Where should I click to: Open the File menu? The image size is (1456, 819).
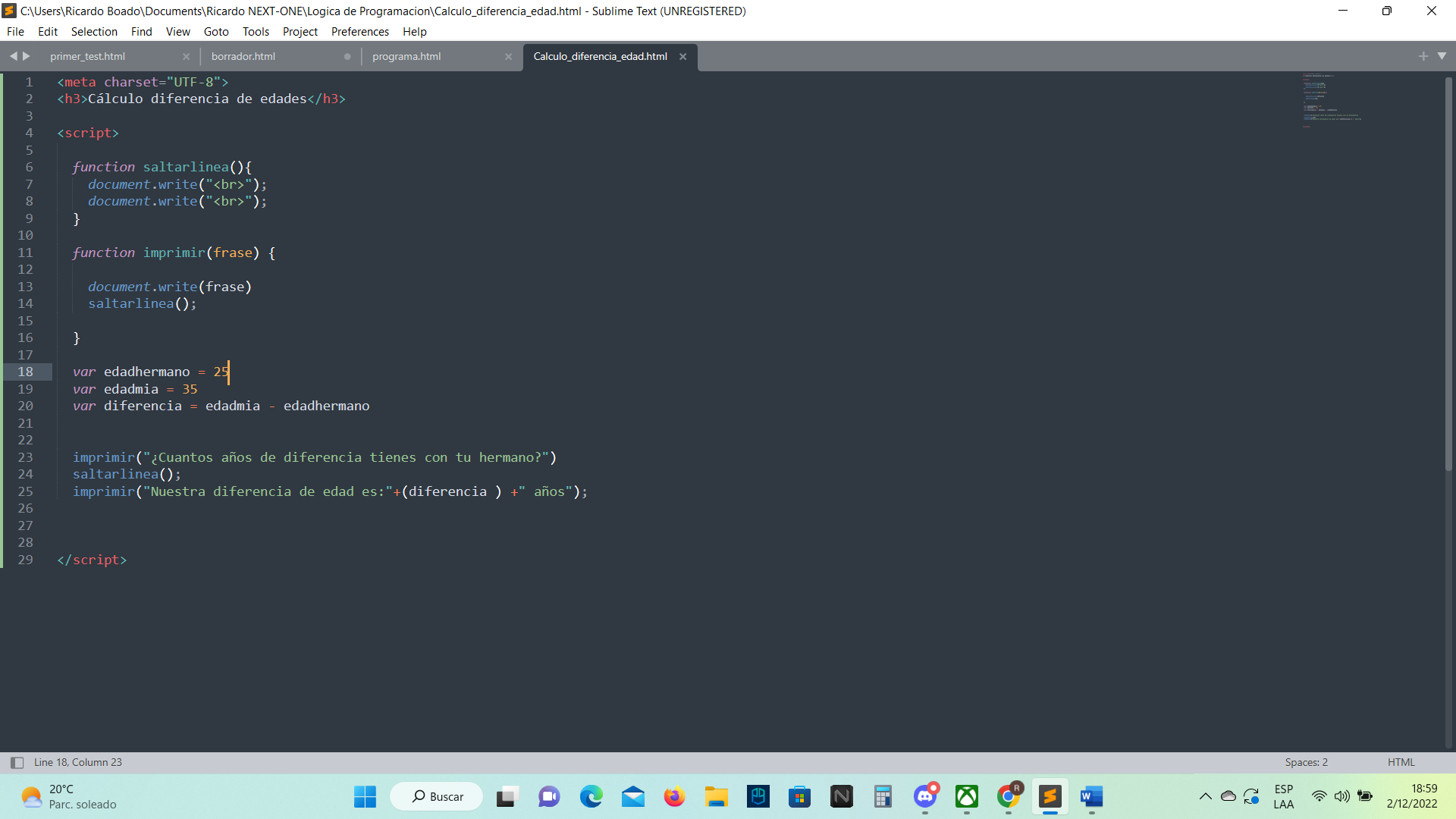click(x=15, y=32)
